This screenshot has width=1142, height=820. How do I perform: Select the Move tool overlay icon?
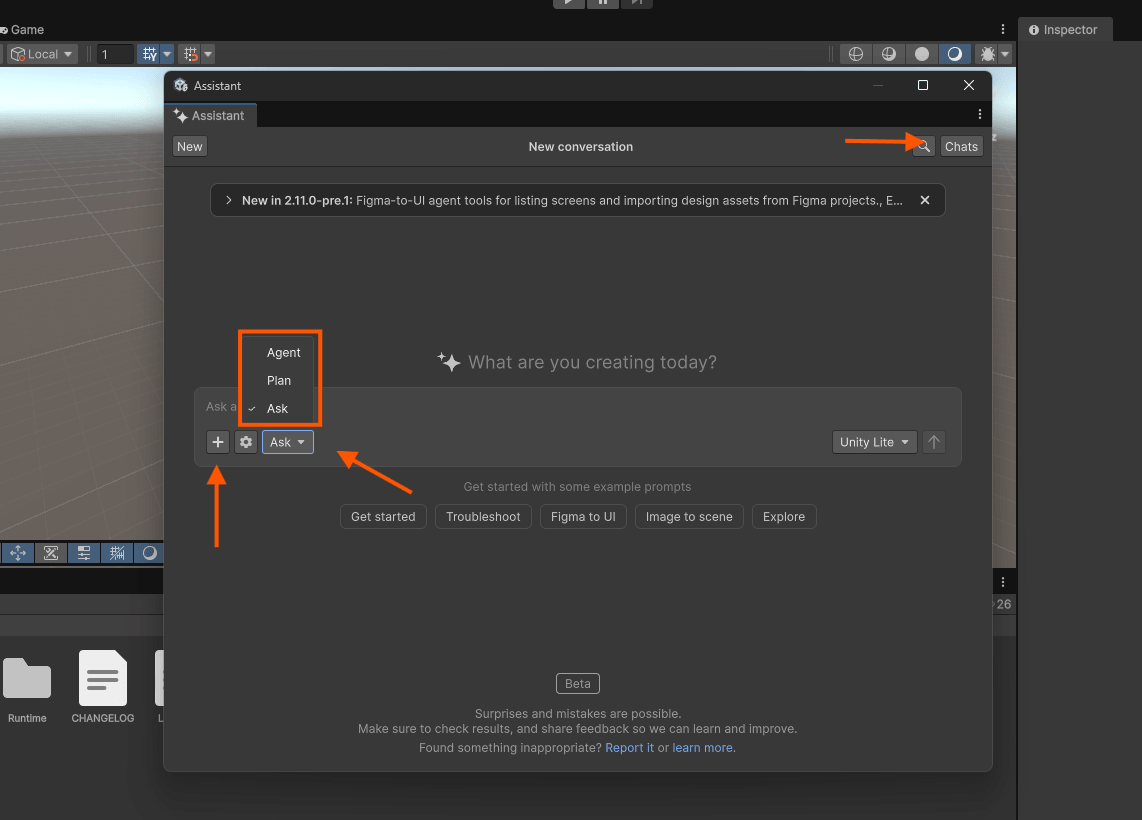[17, 553]
